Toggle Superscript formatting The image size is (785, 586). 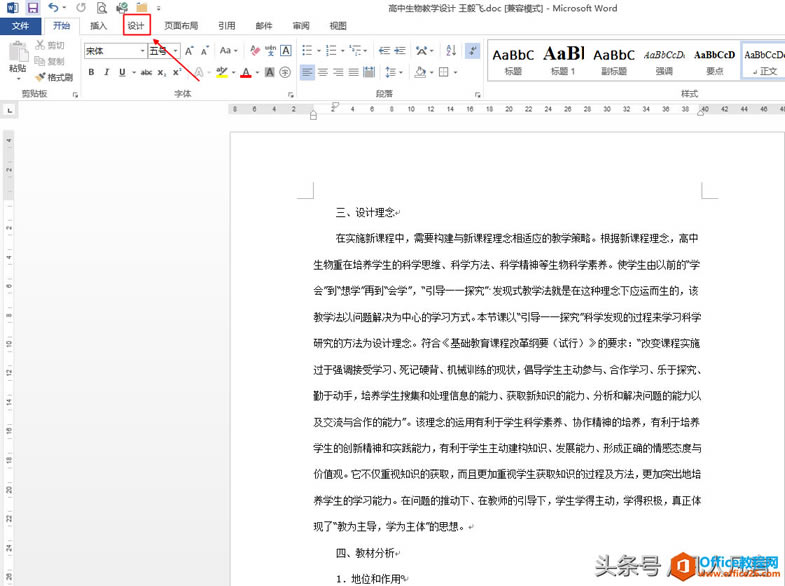point(177,73)
